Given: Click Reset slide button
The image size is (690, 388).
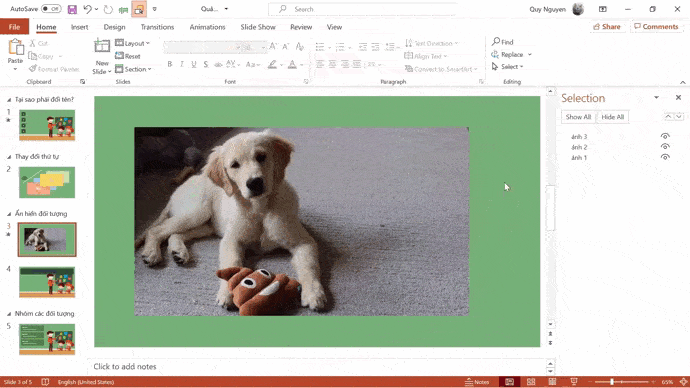Looking at the screenshot, I should (128, 56).
